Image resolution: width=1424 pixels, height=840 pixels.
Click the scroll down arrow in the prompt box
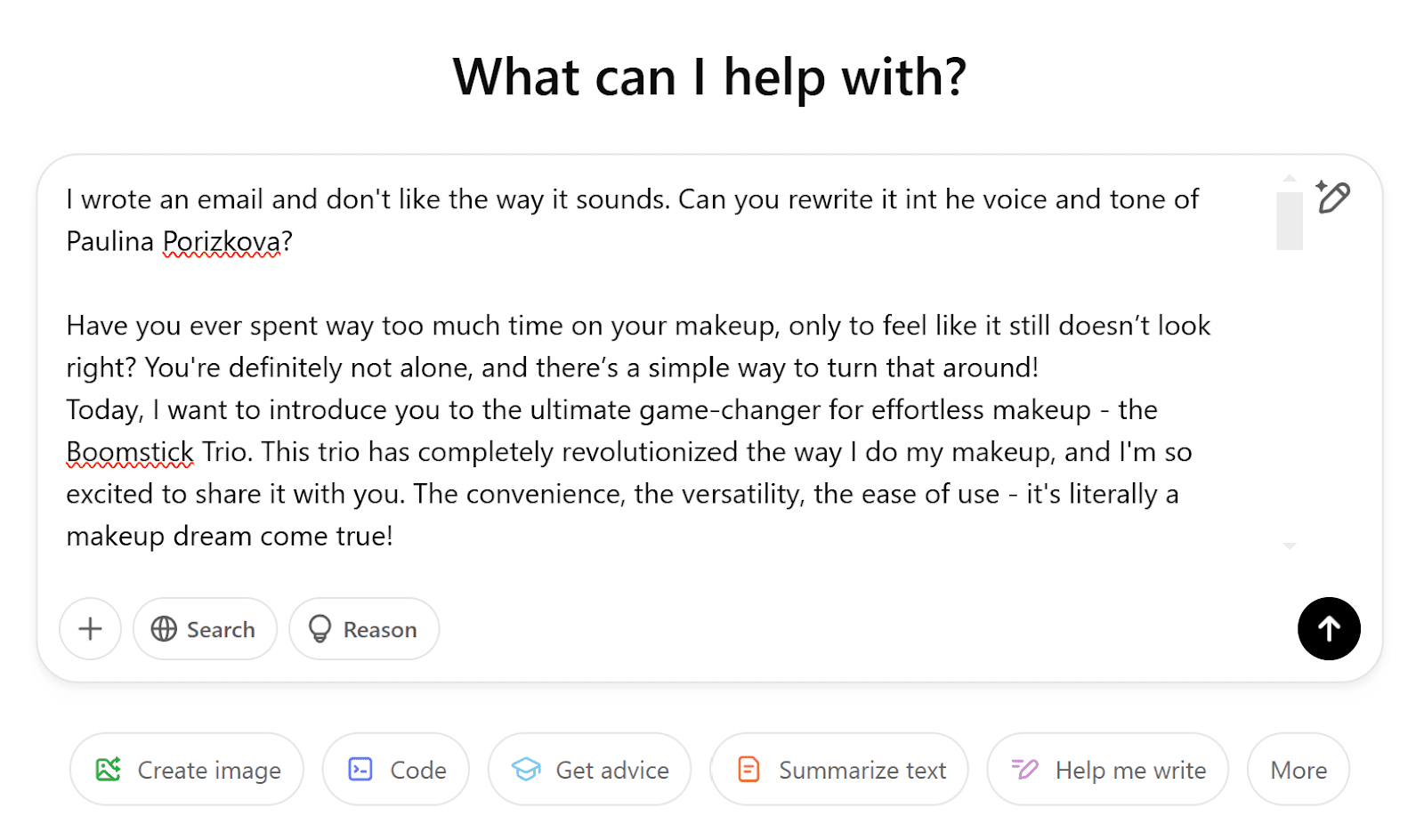click(x=1290, y=545)
